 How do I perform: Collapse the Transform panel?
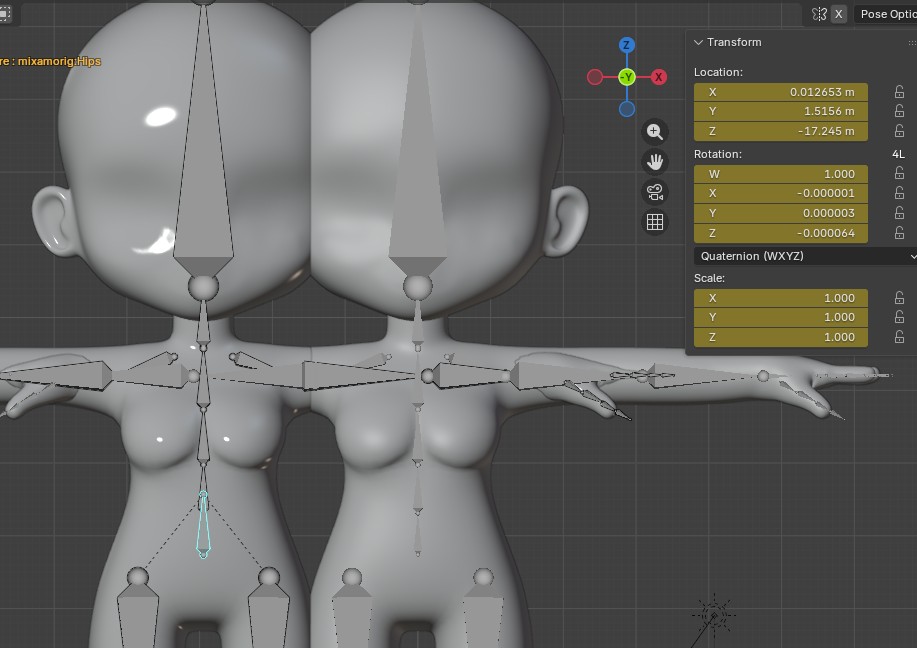[x=699, y=42]
